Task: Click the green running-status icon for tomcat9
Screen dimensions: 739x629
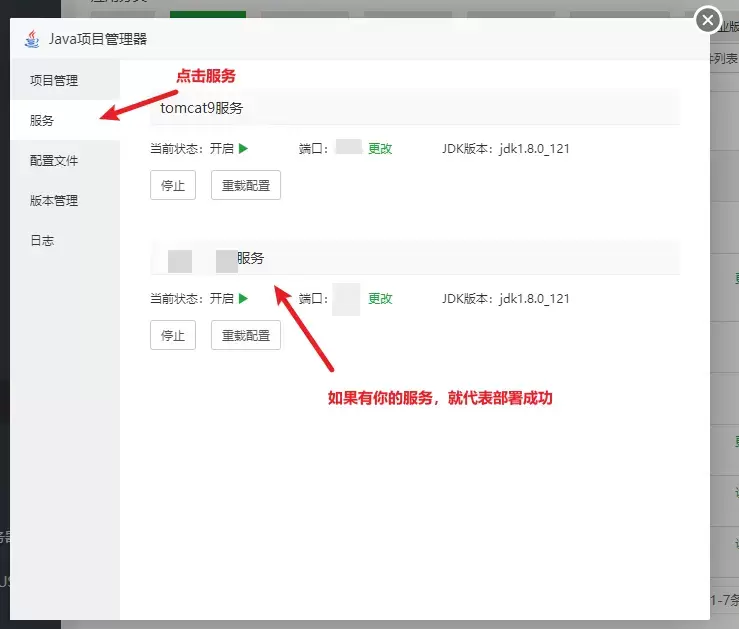Action: tap(243, 148)
